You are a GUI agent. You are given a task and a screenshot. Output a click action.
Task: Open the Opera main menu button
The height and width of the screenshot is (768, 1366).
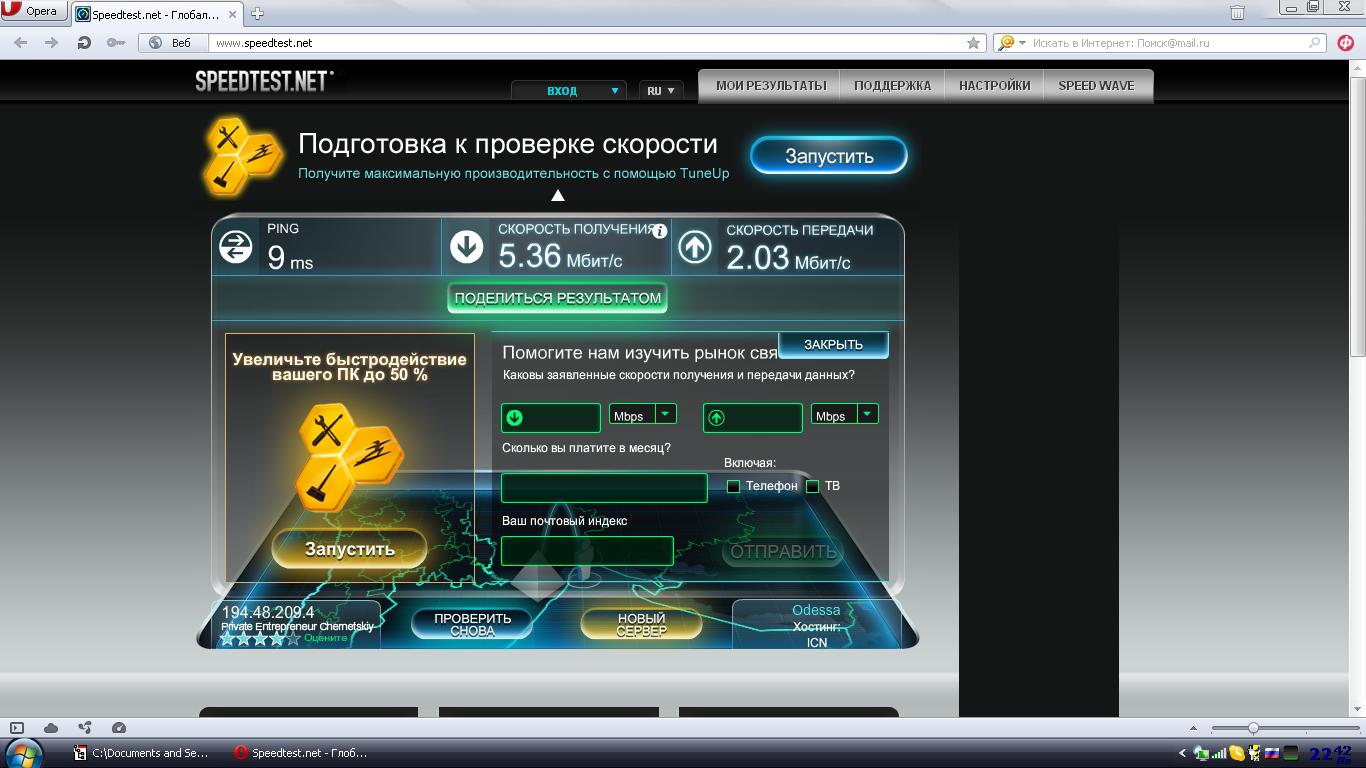pyautogui.click(x=33, y=11)
